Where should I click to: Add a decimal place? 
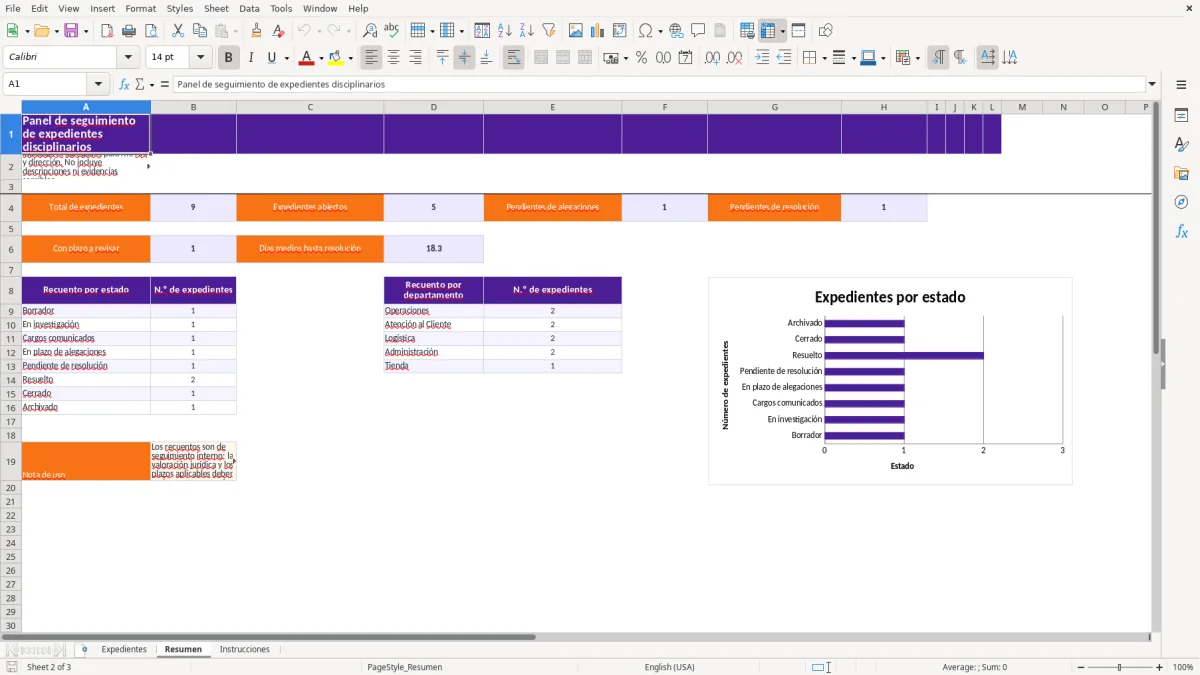(x=713, y=58)
